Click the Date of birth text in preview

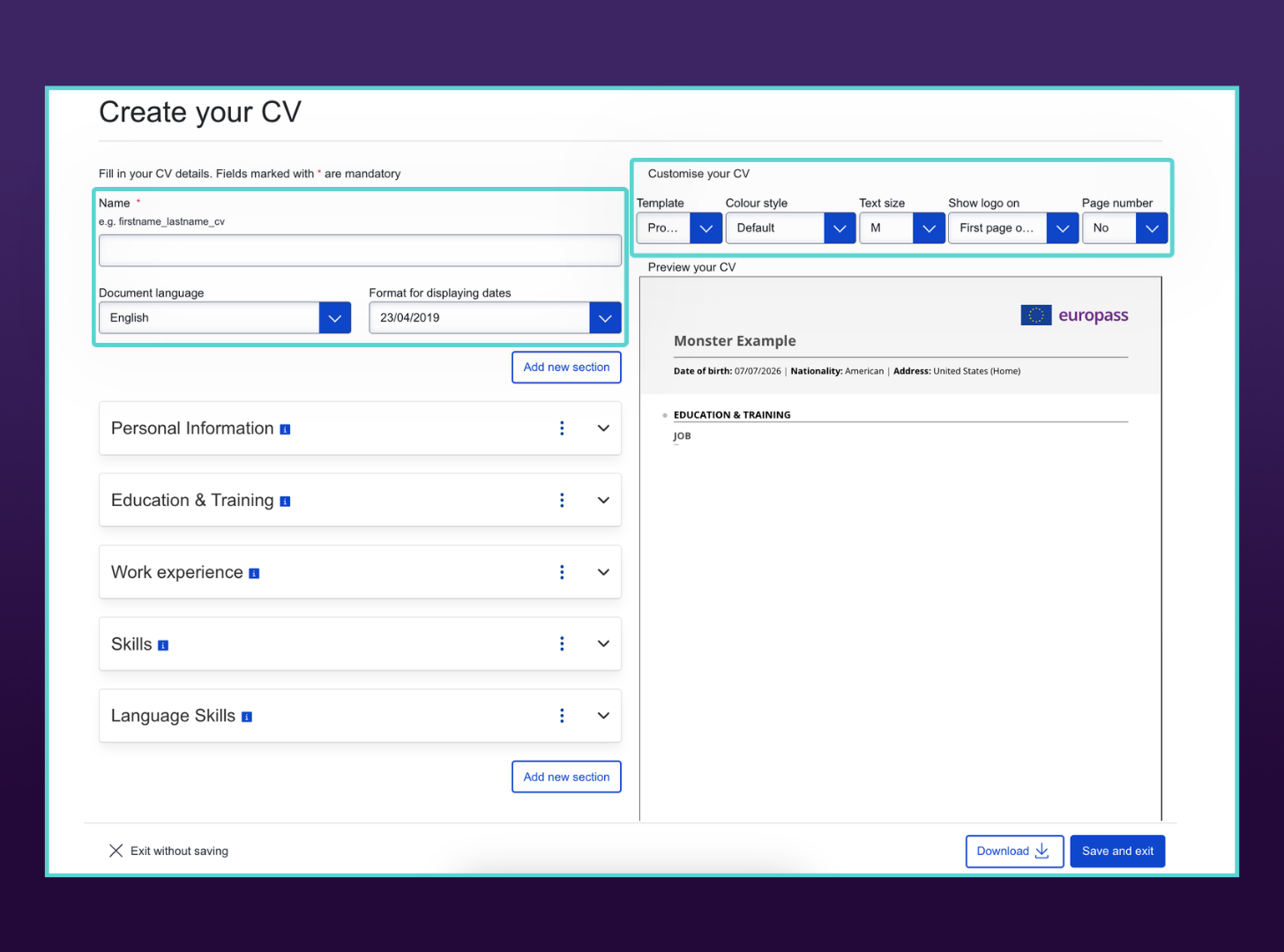coord(728,371)
